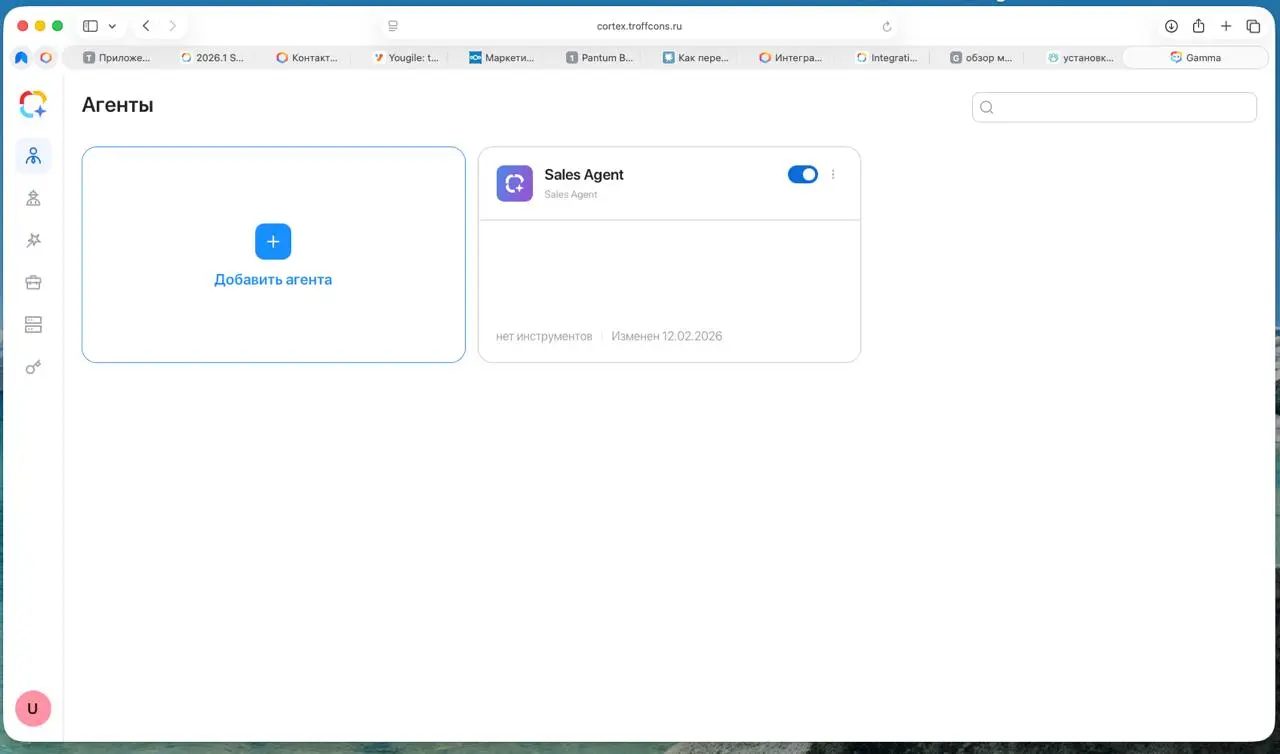Image resolution: width=1280 pixels, height=754 pixels.
Task: Expand Safari sidebar options dropdown arrow
Action: tap(112, 26)
